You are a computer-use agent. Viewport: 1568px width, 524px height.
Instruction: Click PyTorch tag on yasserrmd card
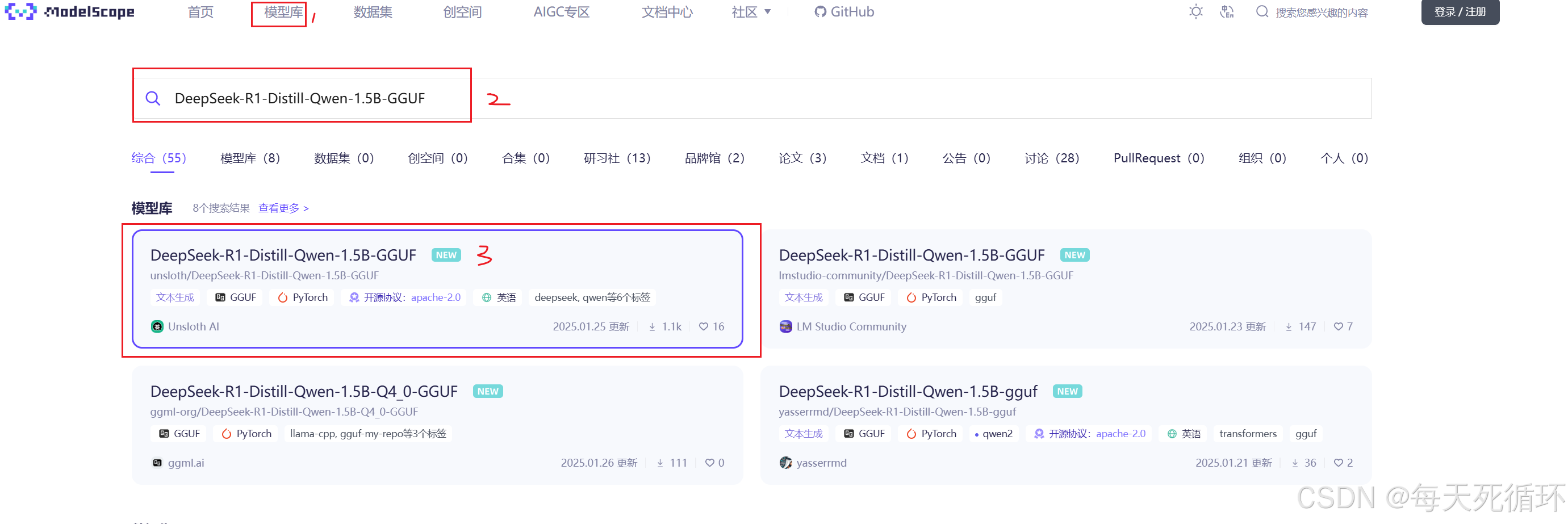[931, 433]
